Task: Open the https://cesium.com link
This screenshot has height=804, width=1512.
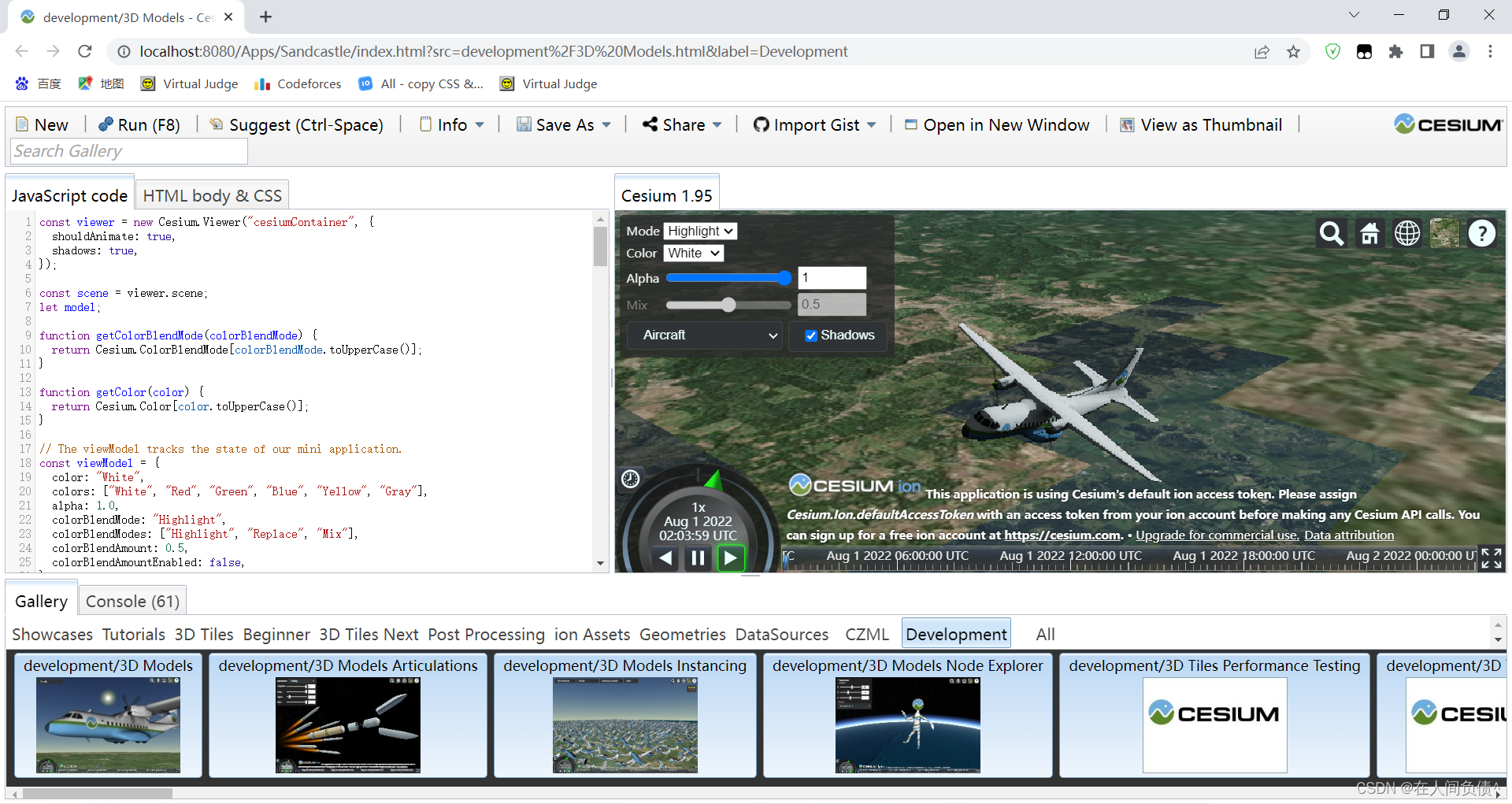Action: click(1063, 535)
